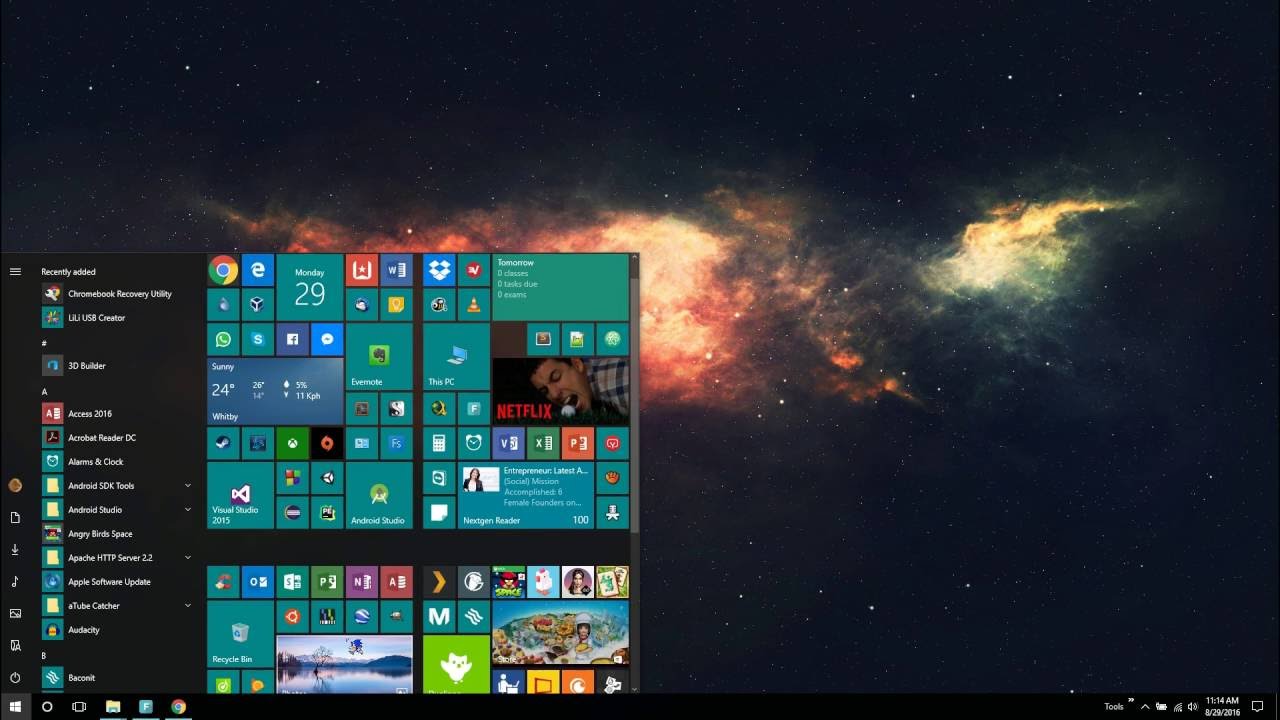Image resolution: width=1280 pixels, height=720 pixels.
Task: Expand the Android SDK Tools folder
Action: [188, 486]
